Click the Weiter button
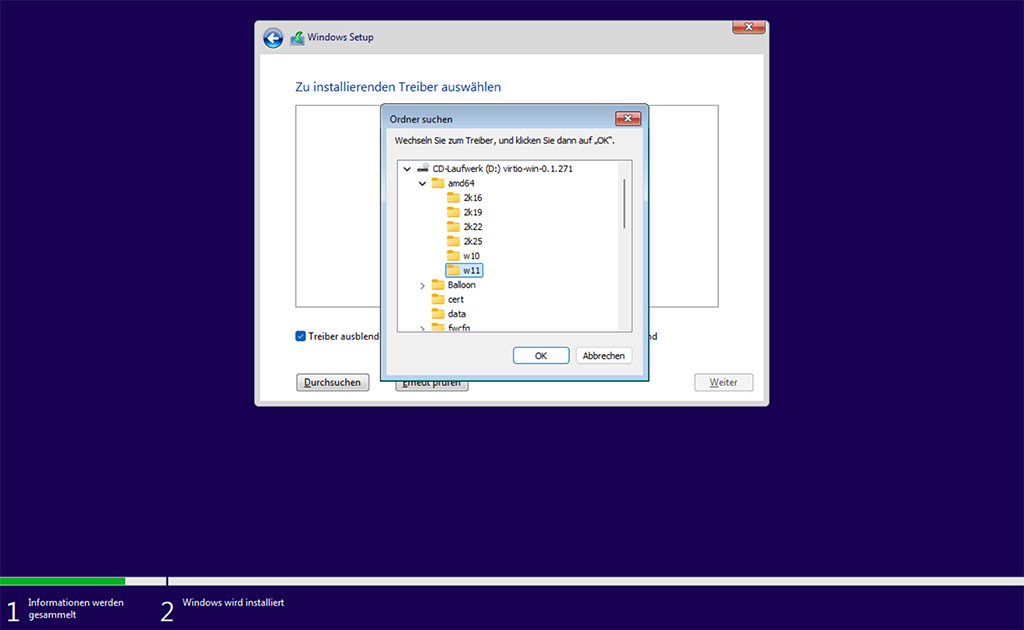 (724, 383)
